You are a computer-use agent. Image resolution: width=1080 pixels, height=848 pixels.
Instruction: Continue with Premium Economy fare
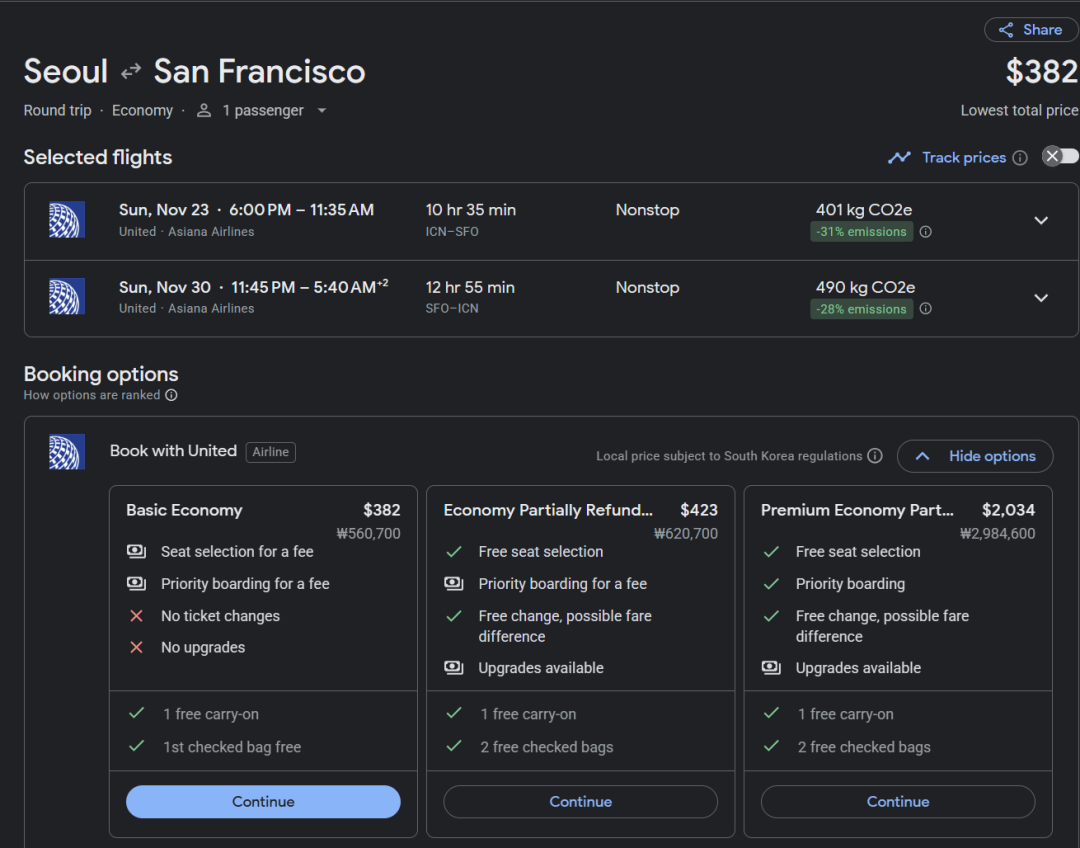point(897,802)
